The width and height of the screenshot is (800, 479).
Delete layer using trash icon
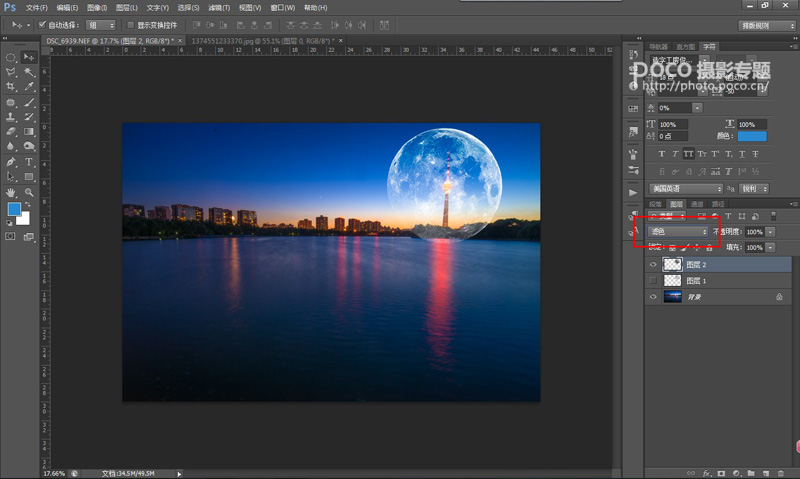781,473
